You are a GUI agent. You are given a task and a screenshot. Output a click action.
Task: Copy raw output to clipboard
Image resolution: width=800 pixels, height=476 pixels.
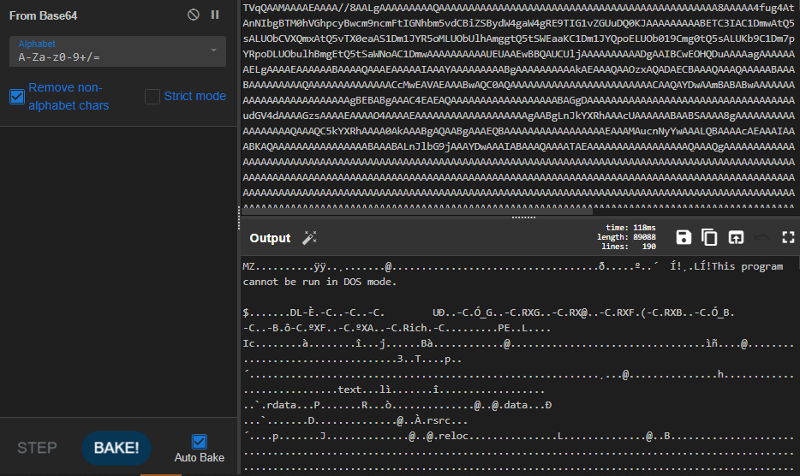click(709, 237)
